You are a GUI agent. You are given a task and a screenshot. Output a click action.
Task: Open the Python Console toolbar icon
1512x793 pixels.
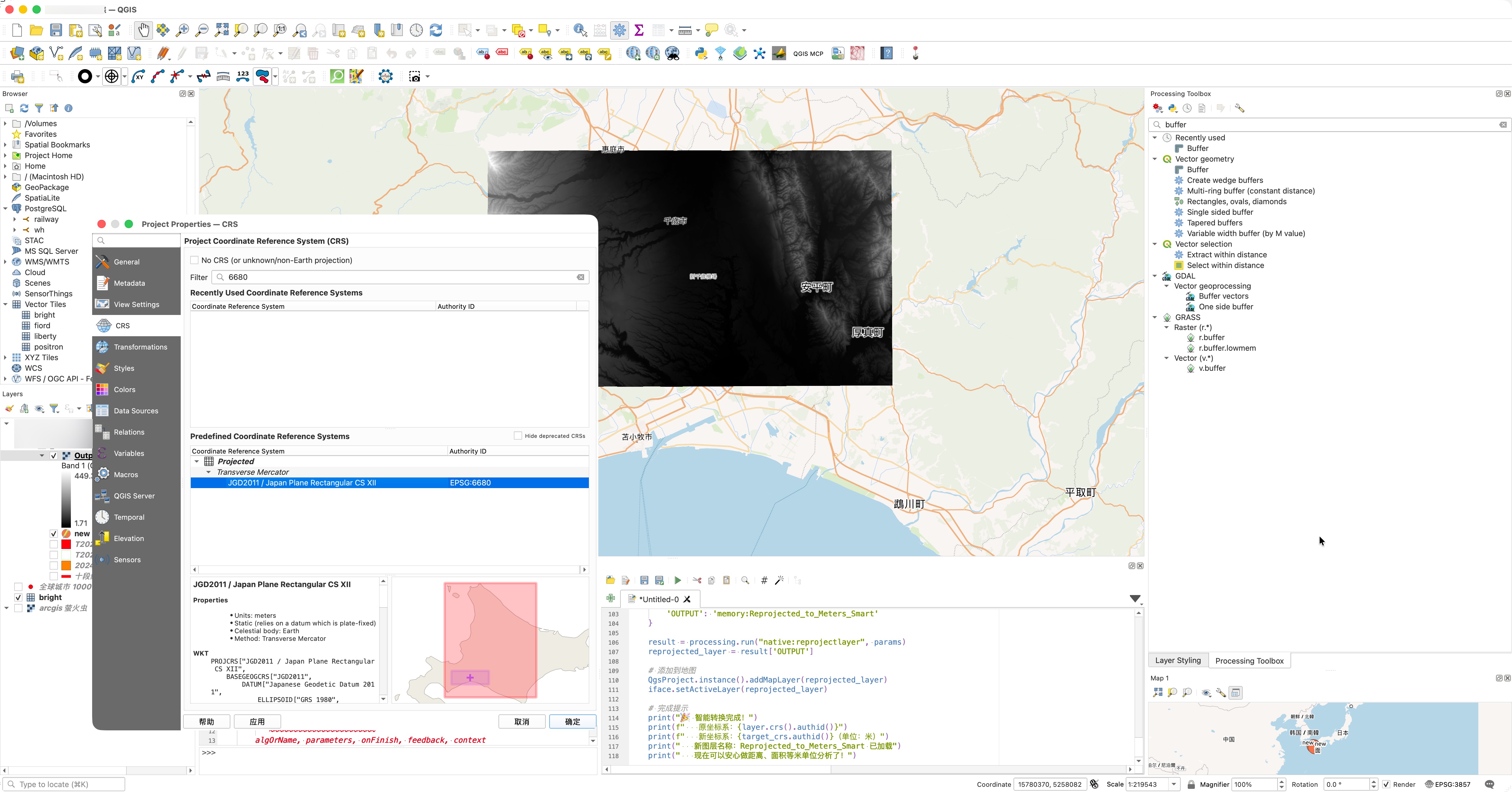click(701, 53)
